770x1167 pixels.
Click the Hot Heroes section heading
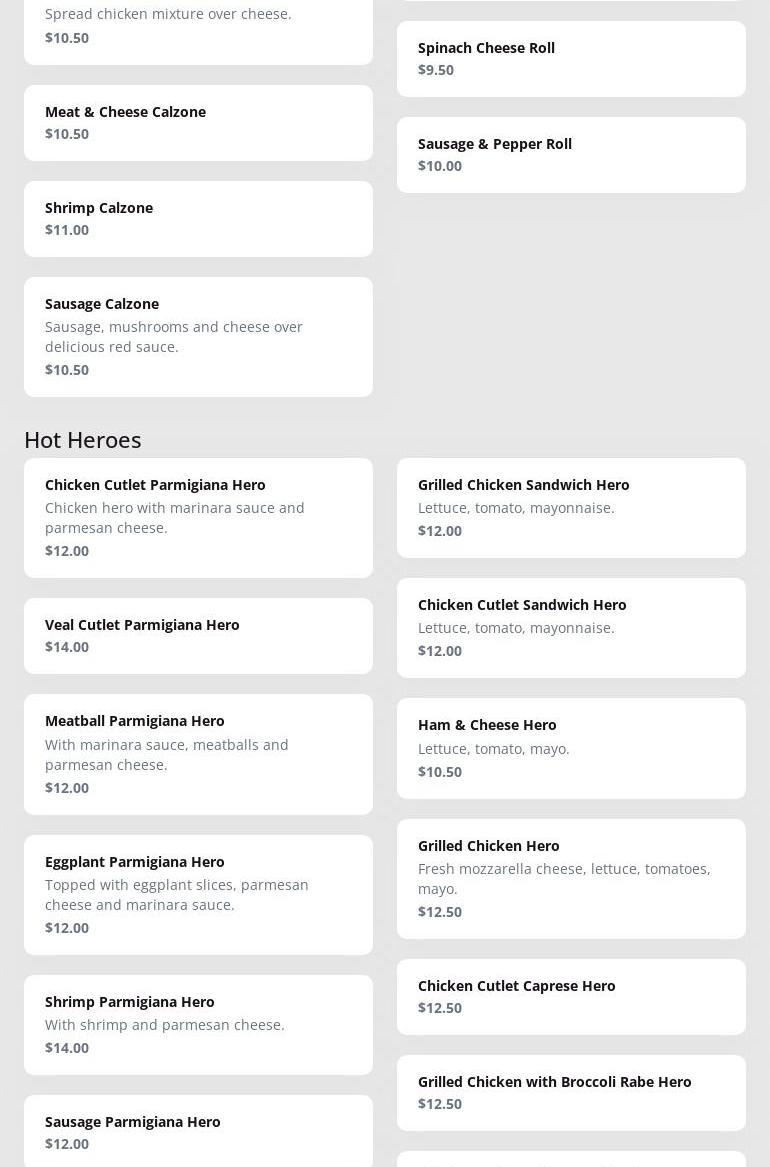click(83, 439)
